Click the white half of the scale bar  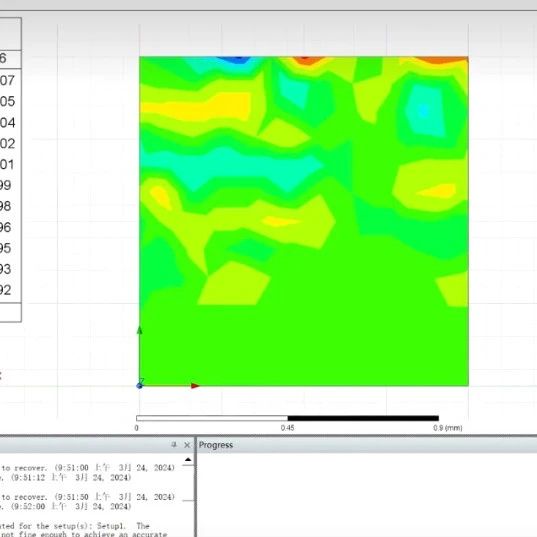click(212, 418)
